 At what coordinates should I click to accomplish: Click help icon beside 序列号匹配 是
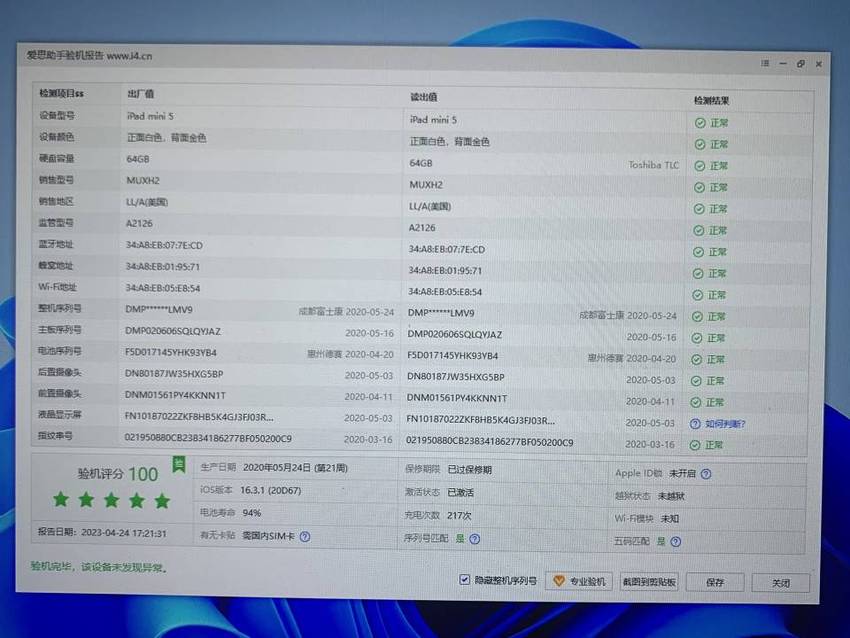(x=475, y=539)
